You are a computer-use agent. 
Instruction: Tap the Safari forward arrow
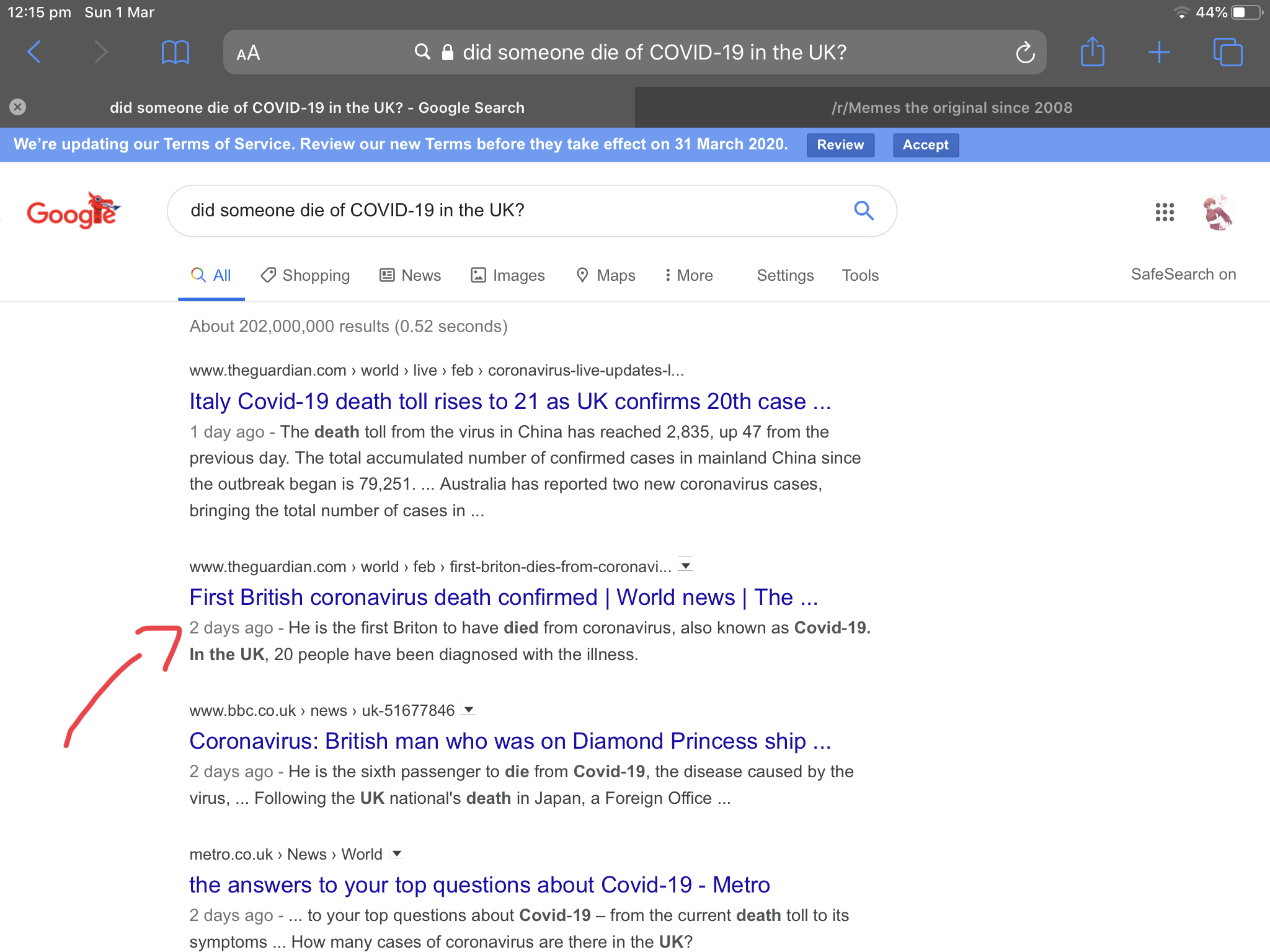pos(100,52)
